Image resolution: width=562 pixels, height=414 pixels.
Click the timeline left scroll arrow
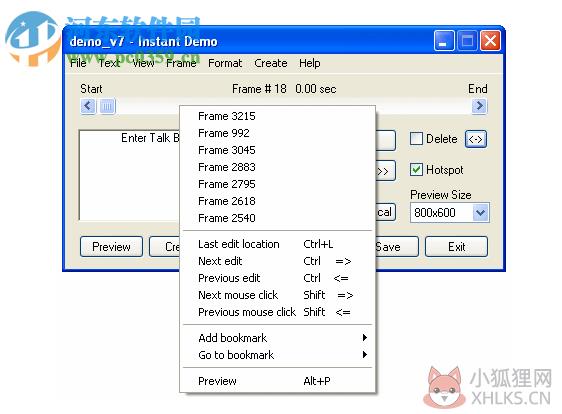click(x=88, y=106)
